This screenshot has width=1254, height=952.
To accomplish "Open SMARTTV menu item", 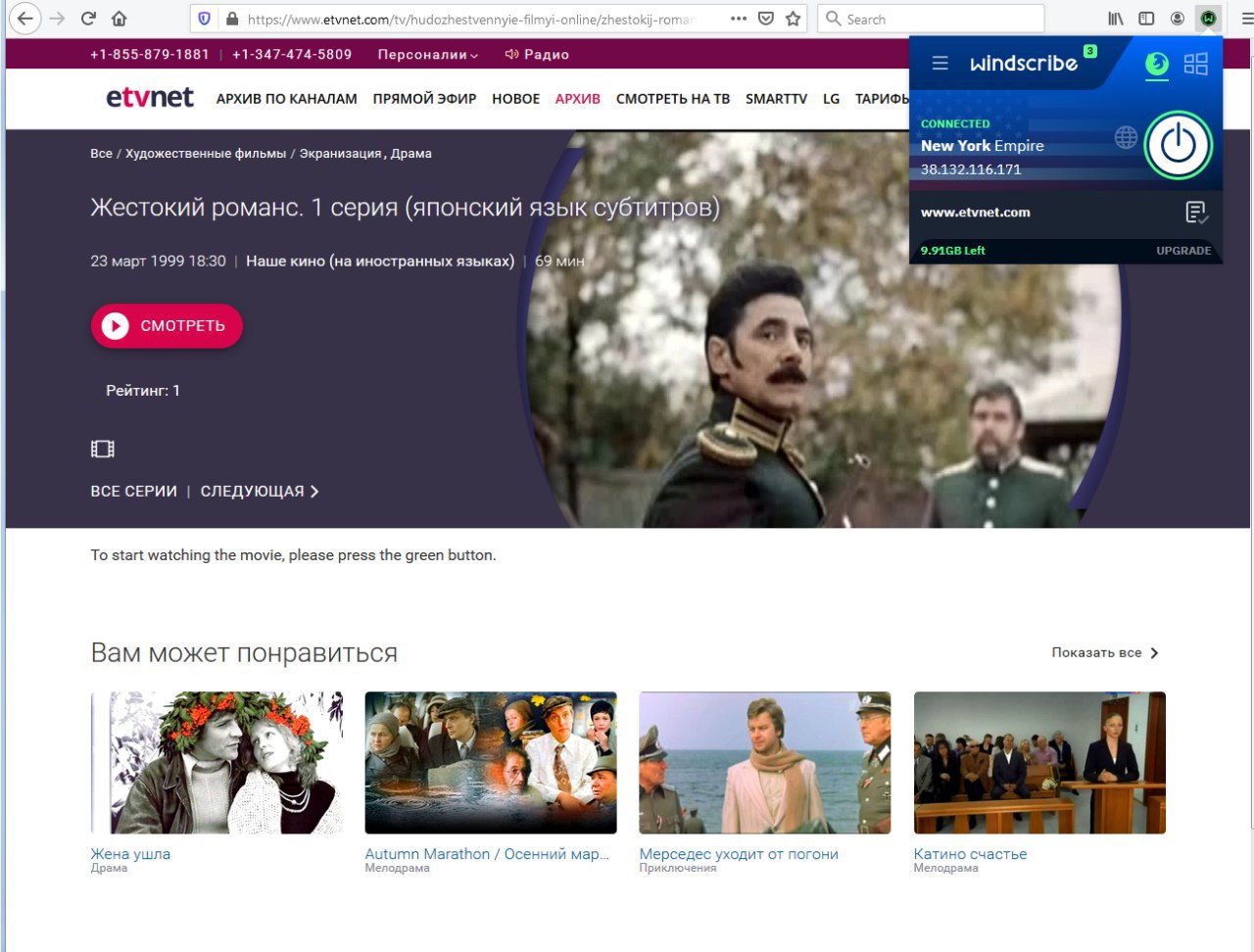I will [776, 99].
